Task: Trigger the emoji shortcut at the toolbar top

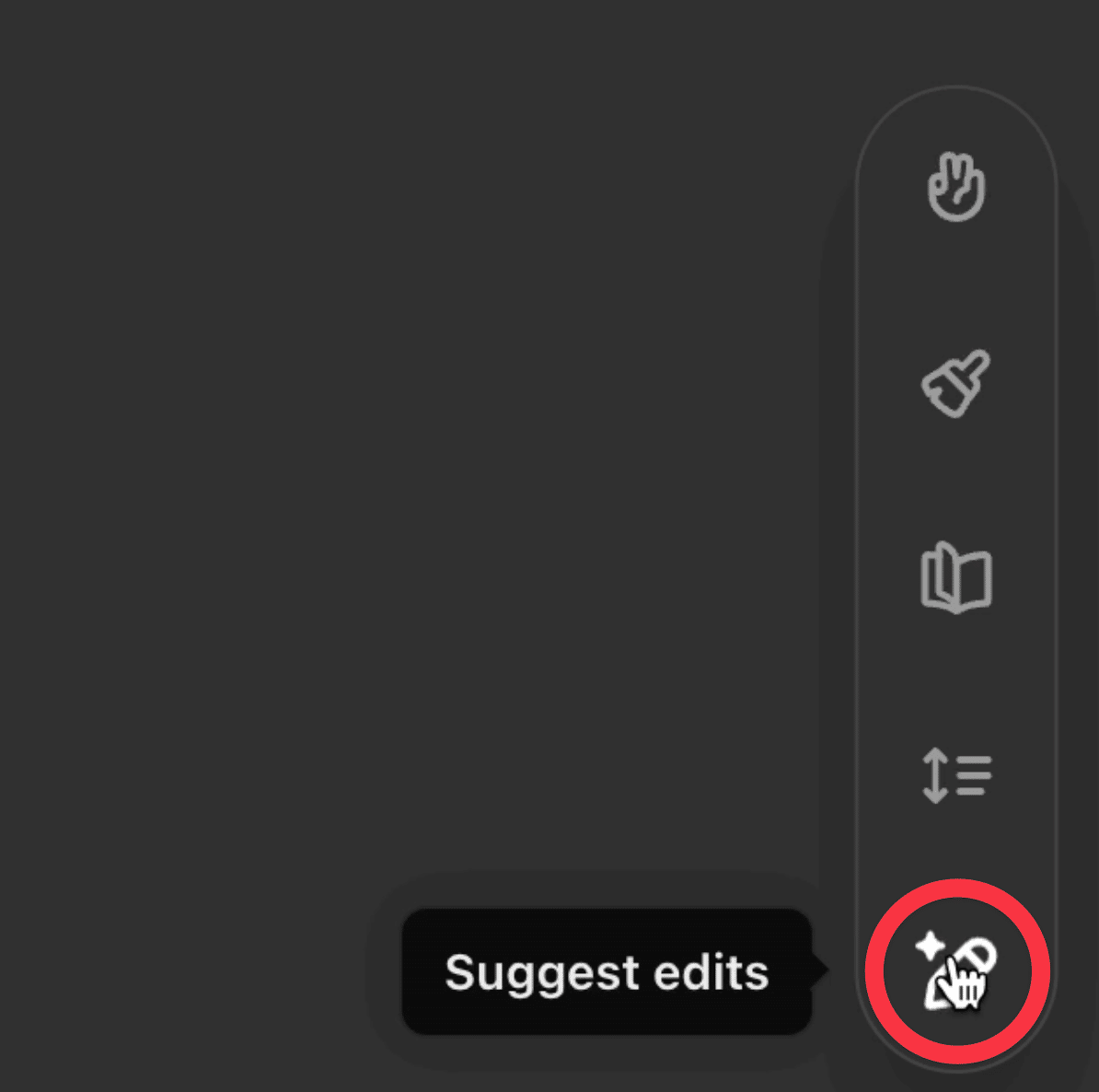Action: click(x=956, y=187)
